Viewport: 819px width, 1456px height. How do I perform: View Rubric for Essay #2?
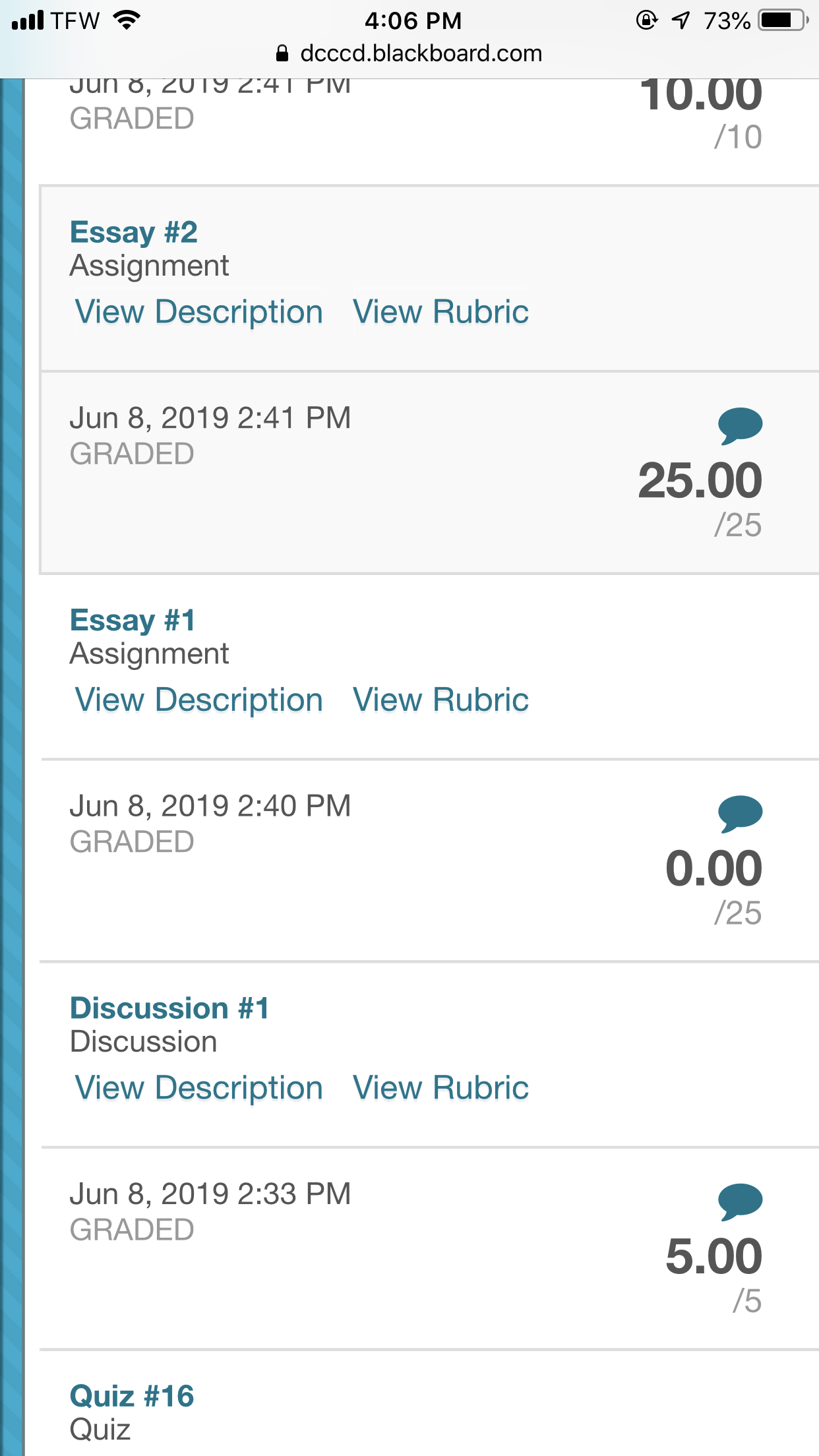point(440,312)
